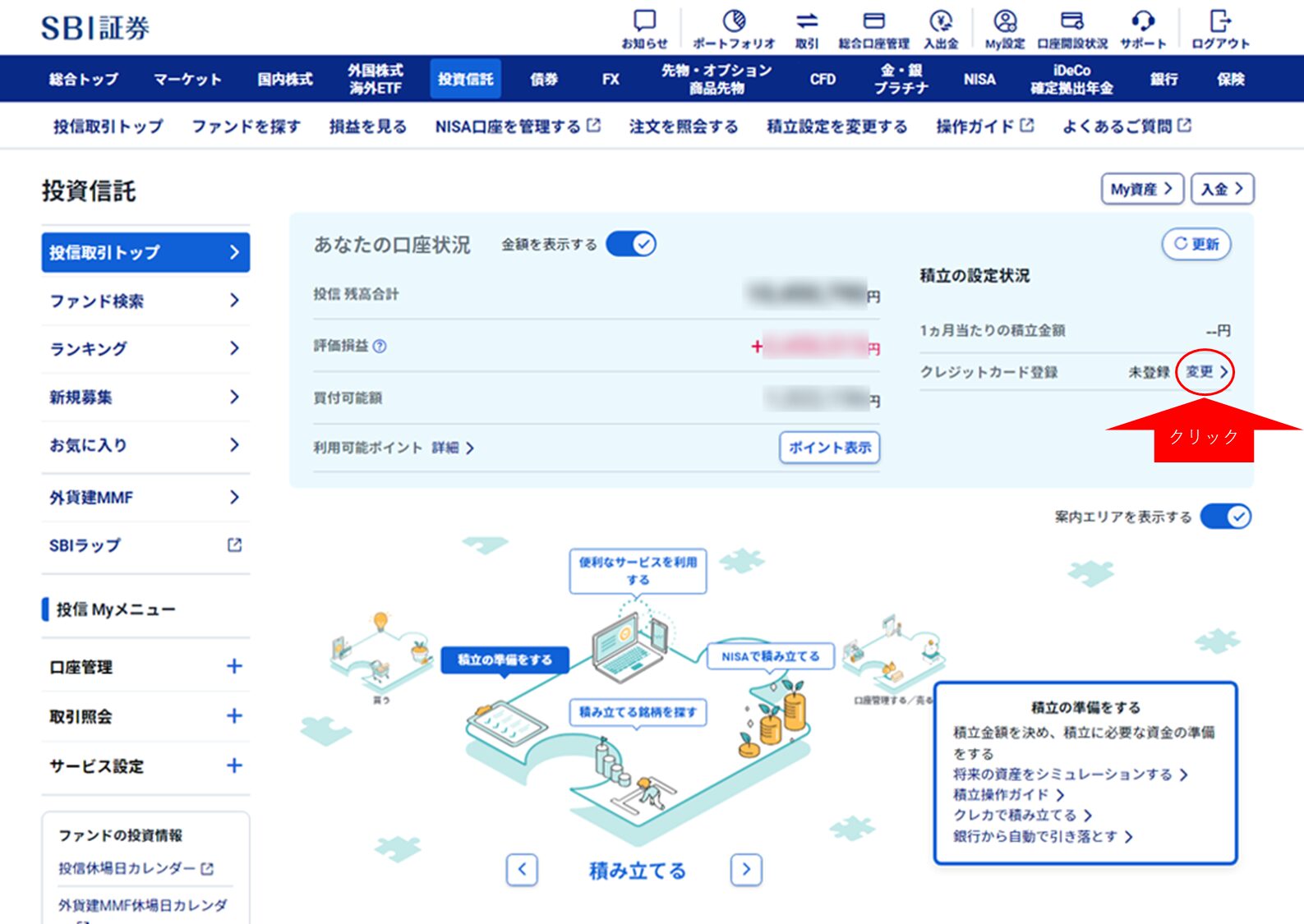Click the ポイント表示 button
1304x924 pixels.
click(829, 448)
